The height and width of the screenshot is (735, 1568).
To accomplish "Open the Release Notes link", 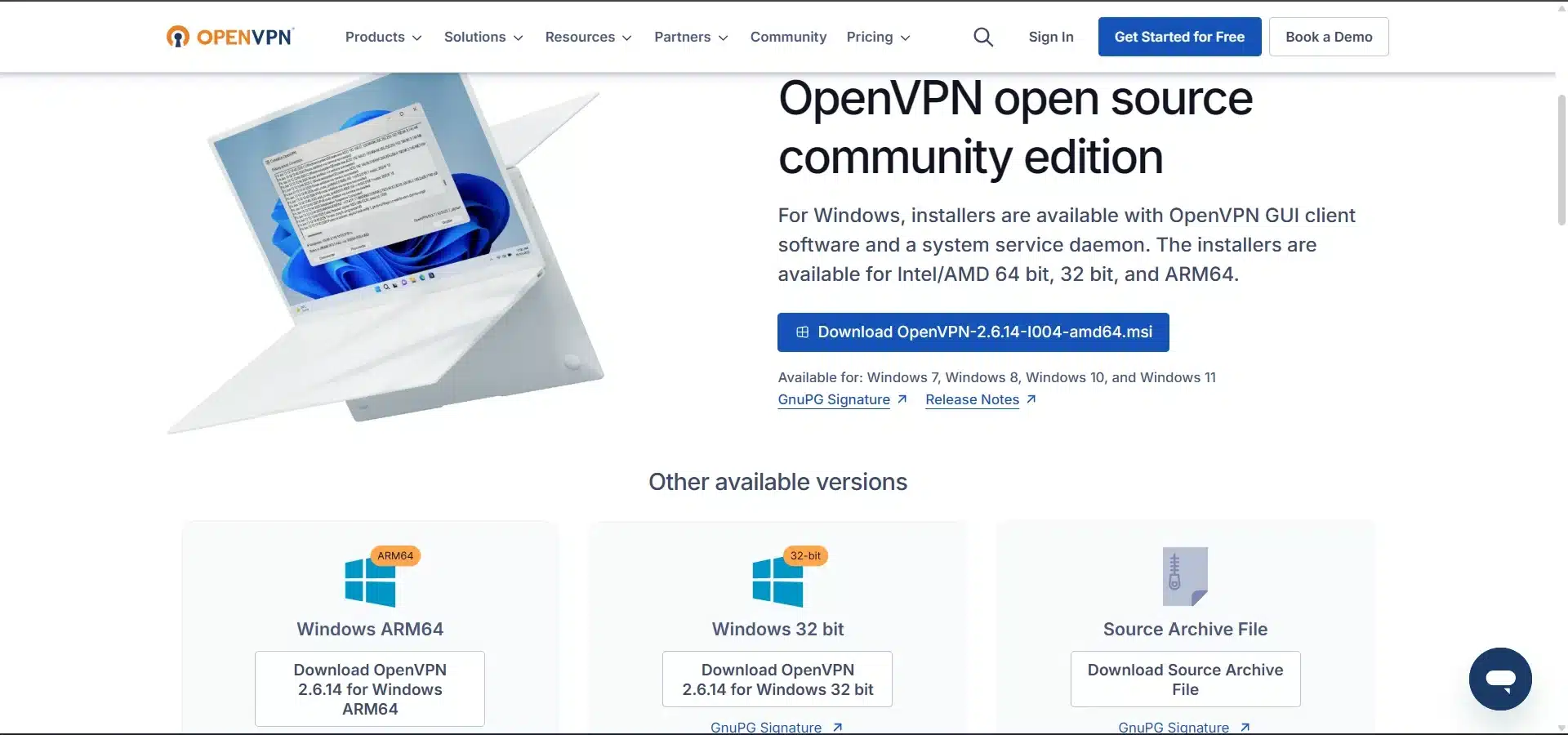I will (972, 399).
